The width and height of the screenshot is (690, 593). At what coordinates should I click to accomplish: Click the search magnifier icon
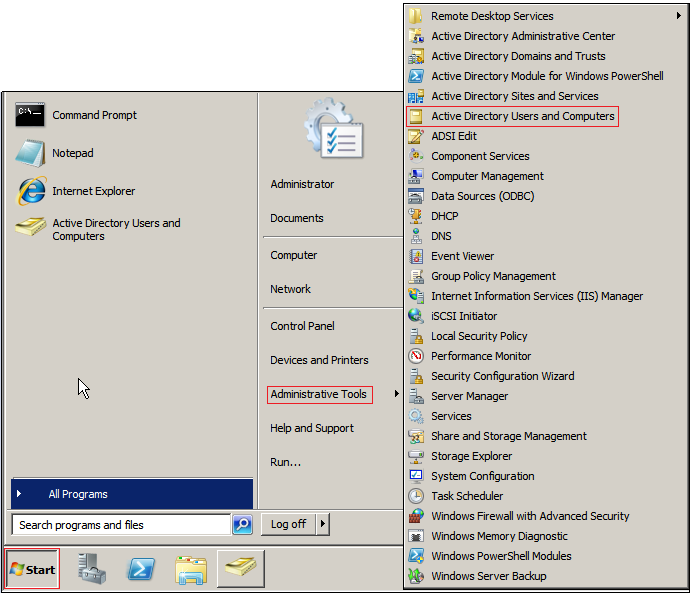[242, 524]
